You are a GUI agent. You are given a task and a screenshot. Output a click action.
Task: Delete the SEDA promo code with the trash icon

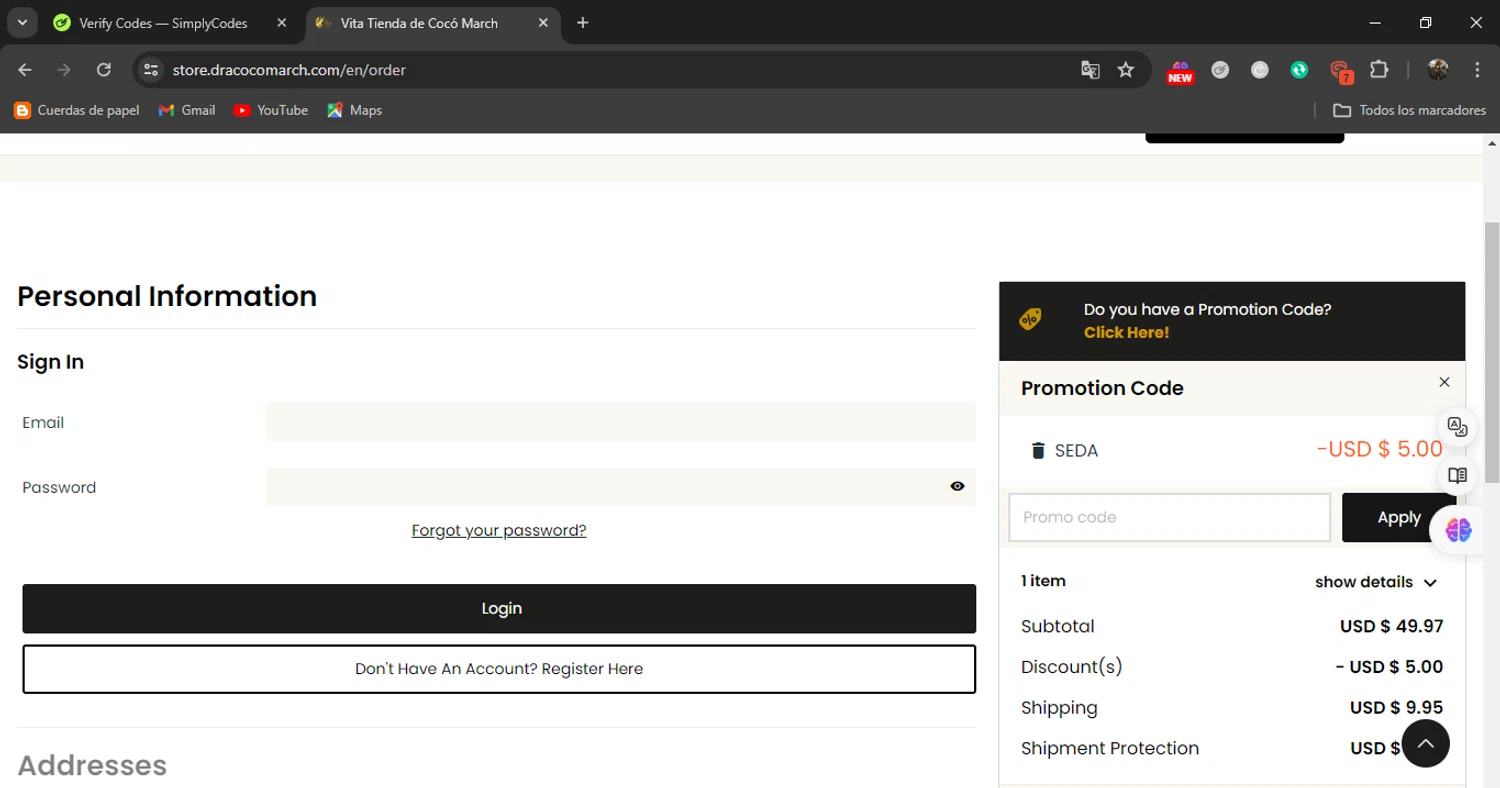(x=1038, y=450)
